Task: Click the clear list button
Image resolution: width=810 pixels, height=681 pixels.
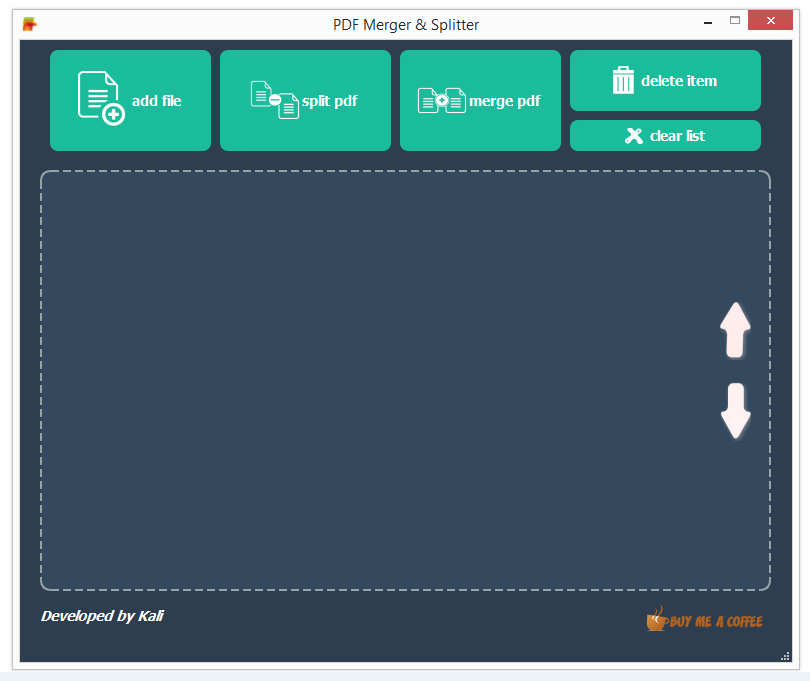Action: [665, 135]
